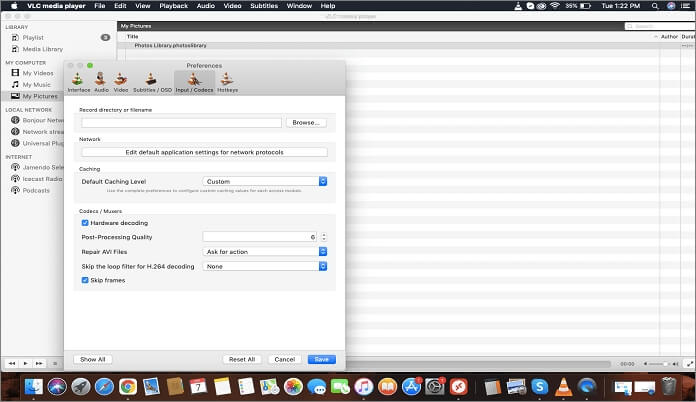Image resolution: width=696 pixels, height=402 pixels.
Task: Open the Interface preferences icon
Action: pos(78,82)
